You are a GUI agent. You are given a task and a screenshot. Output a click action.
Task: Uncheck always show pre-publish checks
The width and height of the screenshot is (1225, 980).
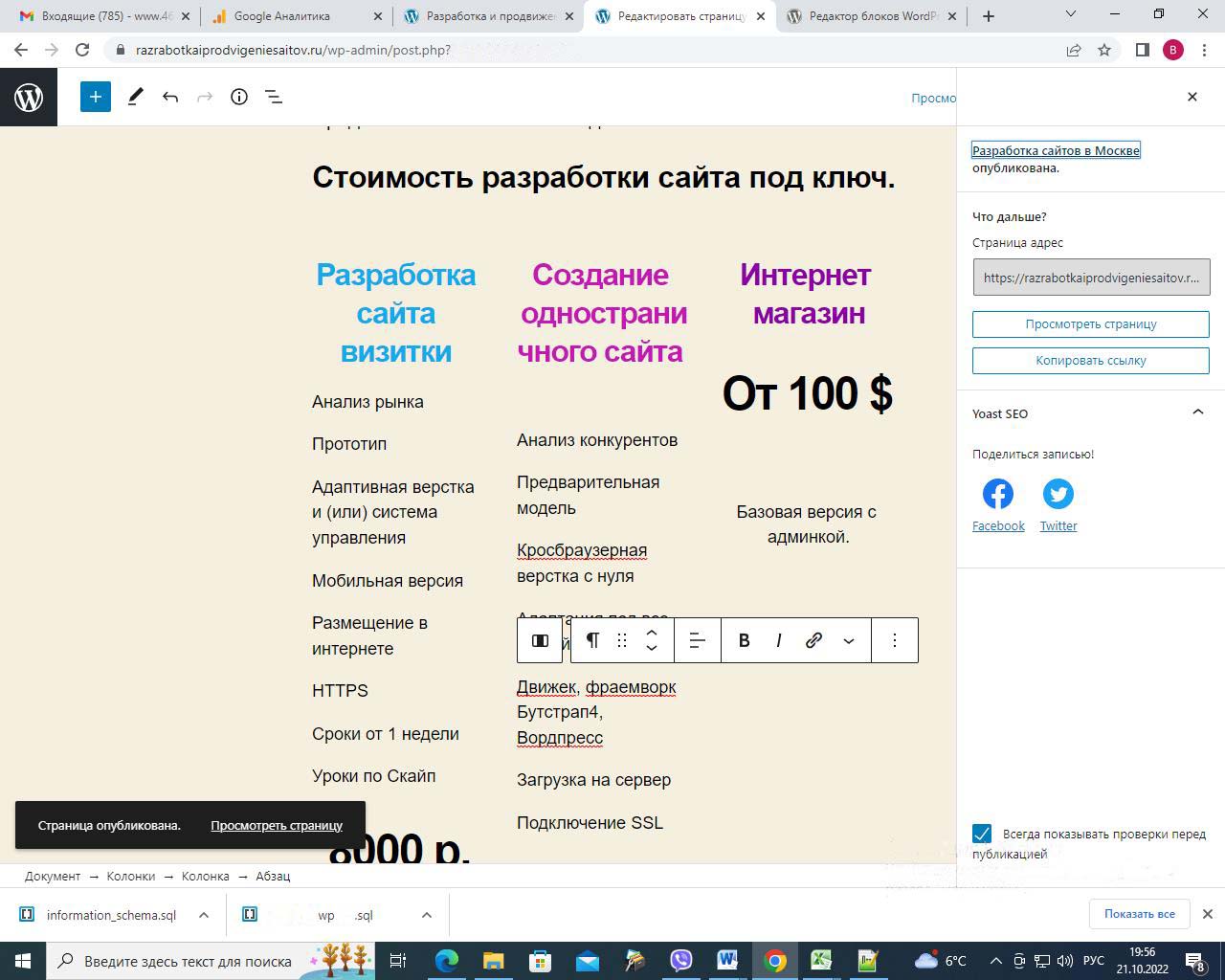coord(982,834)
